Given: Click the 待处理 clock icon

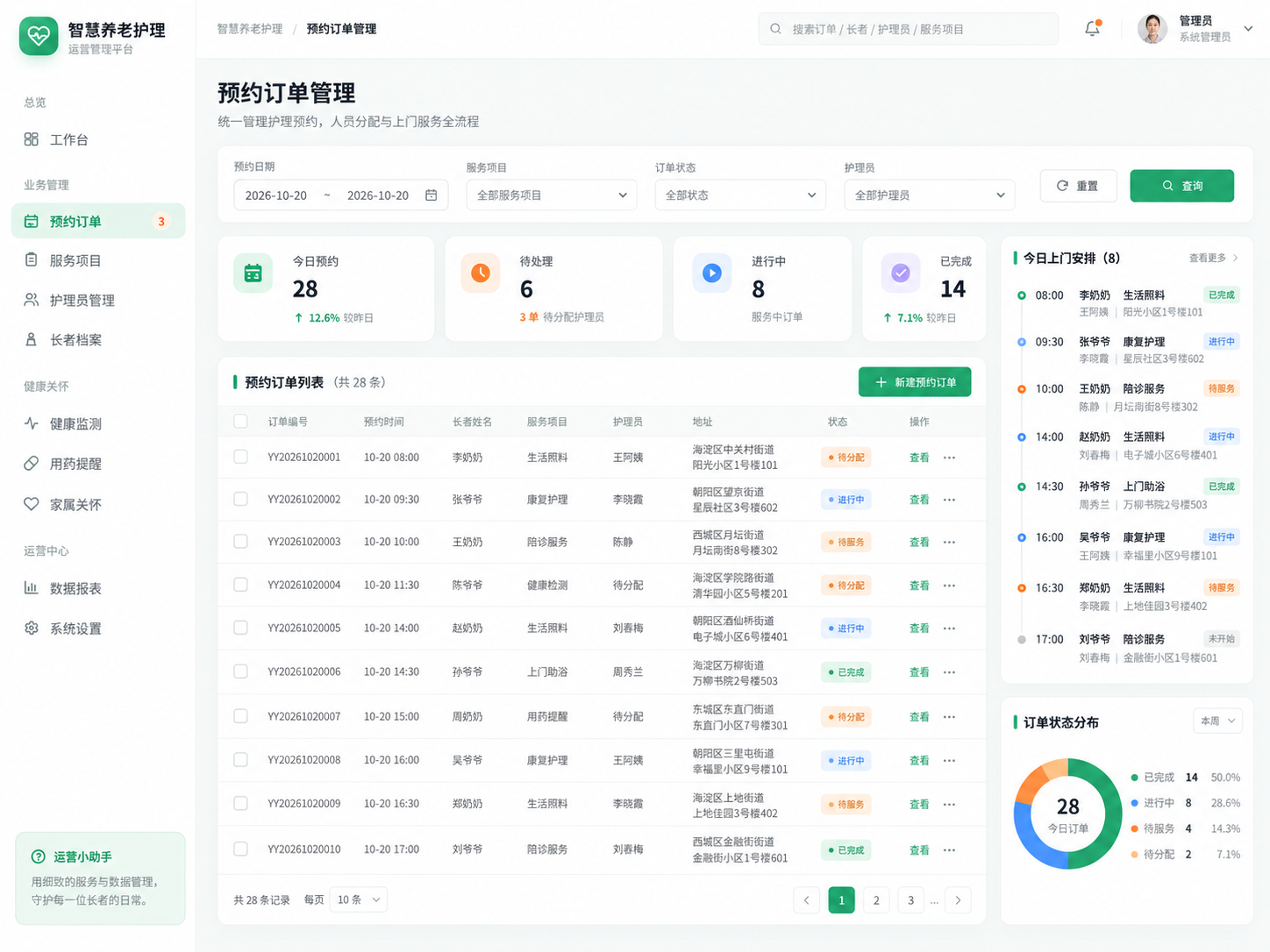Looking at the screenshot, I should tap(480, 273).
